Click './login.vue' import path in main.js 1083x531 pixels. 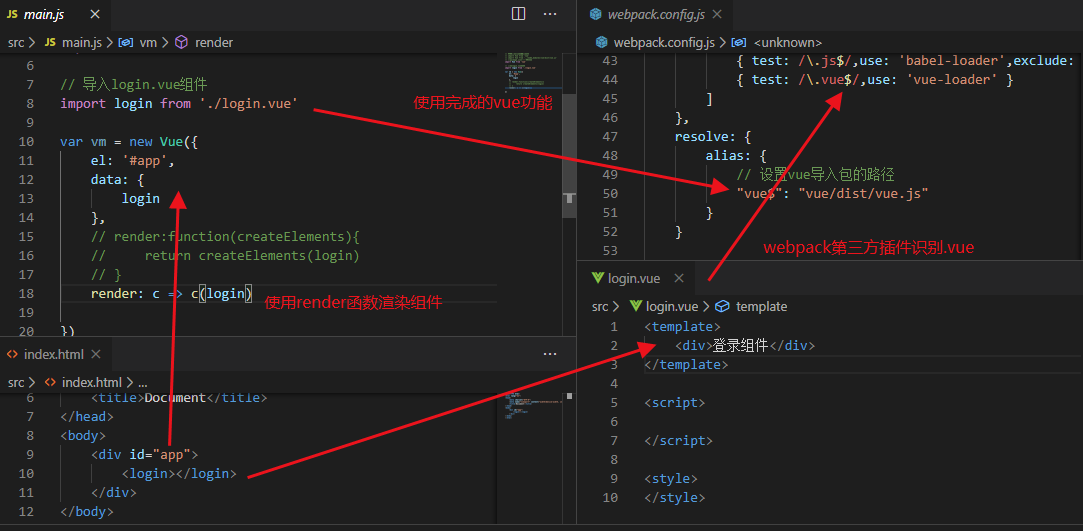point(249,104)
